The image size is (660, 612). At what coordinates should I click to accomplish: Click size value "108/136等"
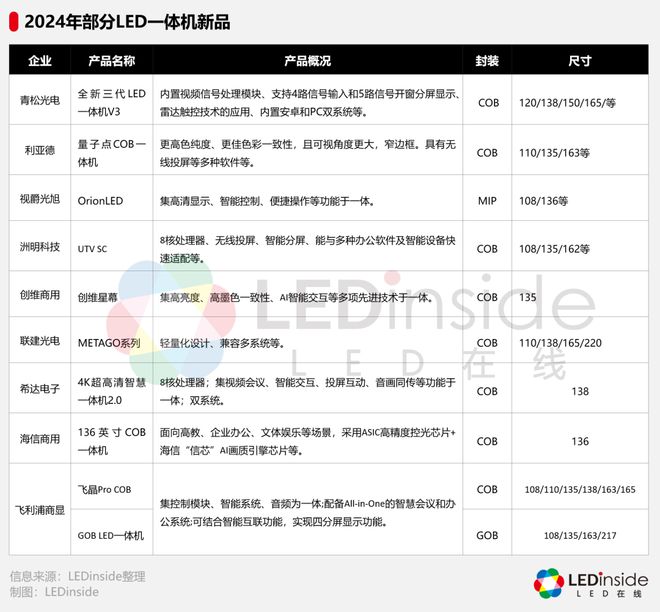pyautogui.click(x=543, y=201)
